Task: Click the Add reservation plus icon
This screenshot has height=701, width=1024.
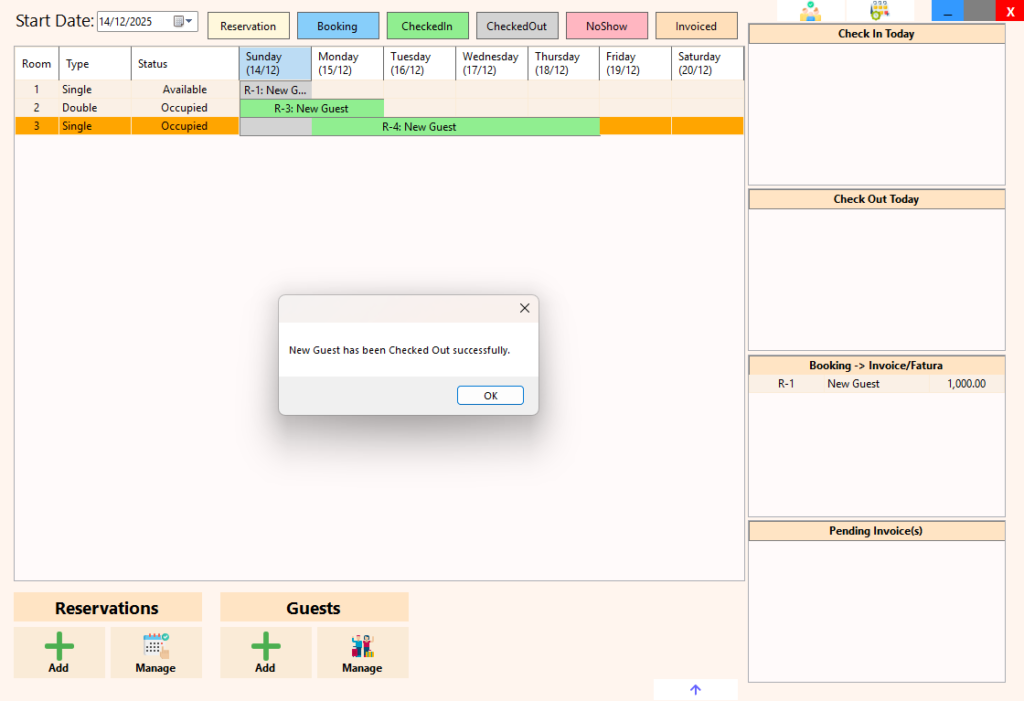Action: [x=59, y=646]
